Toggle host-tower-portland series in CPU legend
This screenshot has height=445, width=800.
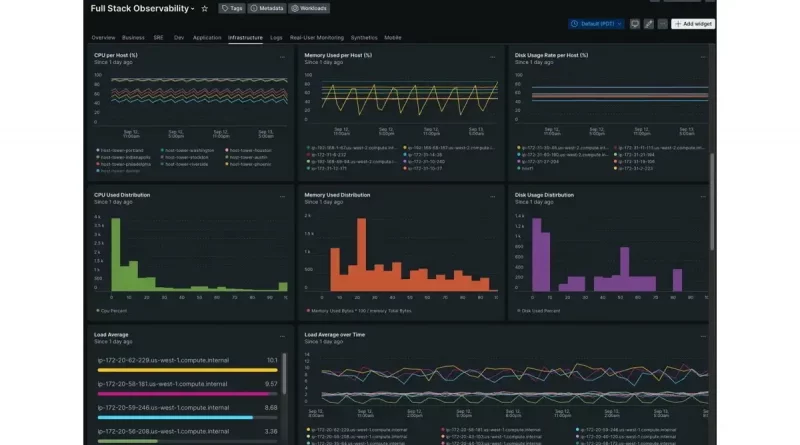tap(120, 151)
